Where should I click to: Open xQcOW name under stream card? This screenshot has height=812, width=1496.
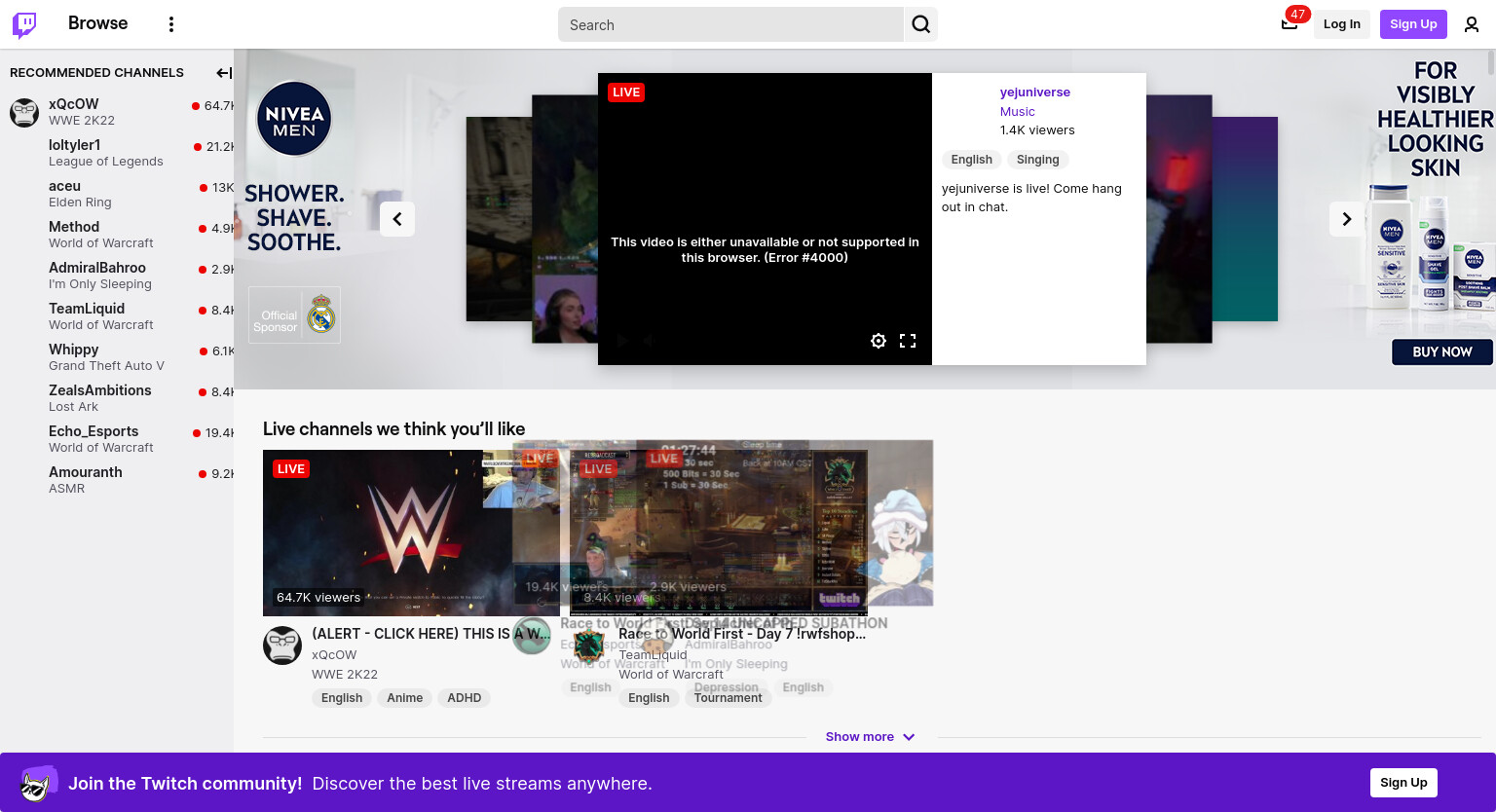[x=334, y=655]
